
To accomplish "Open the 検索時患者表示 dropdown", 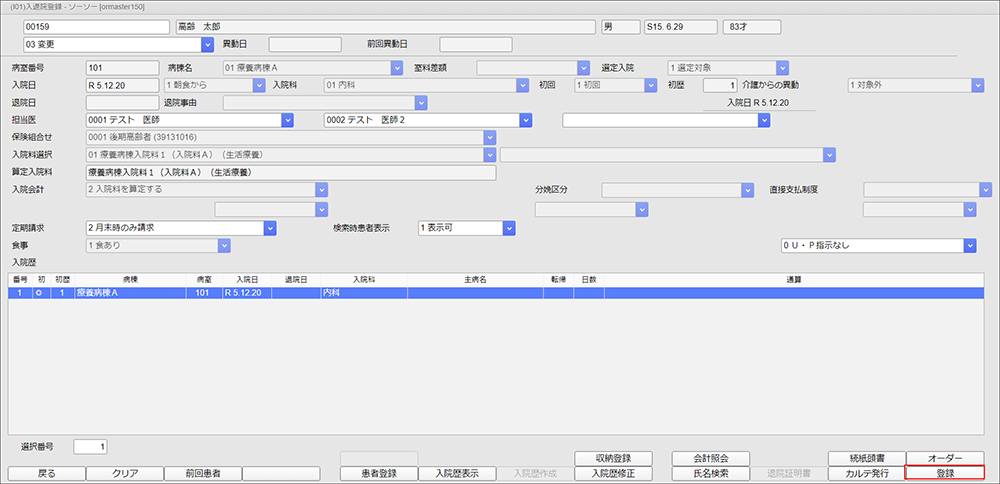I will click(507, 228).
